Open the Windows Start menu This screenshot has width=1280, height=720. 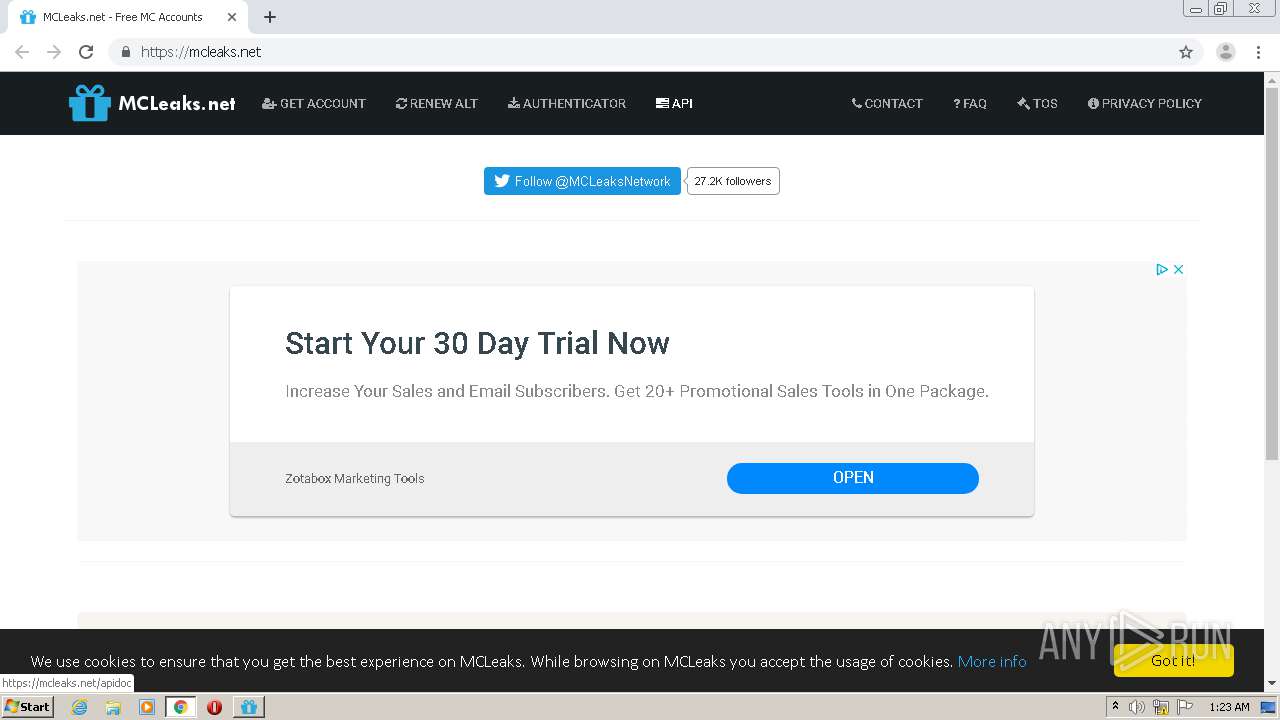tap(27, 706)
